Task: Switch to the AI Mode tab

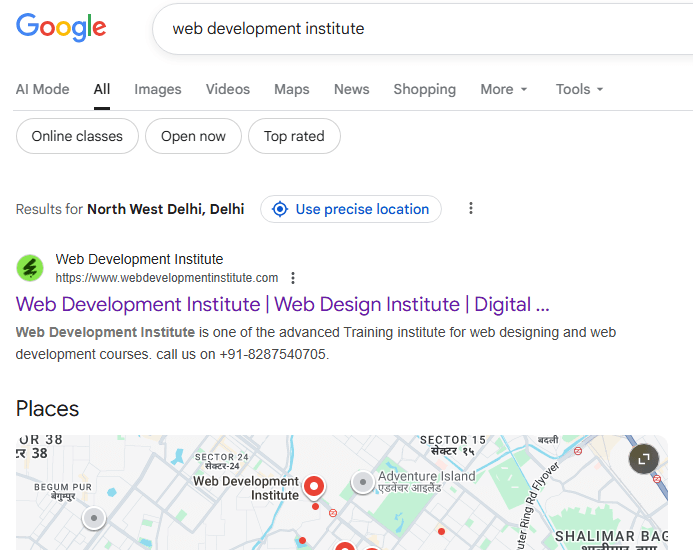Action: point(43,89)
